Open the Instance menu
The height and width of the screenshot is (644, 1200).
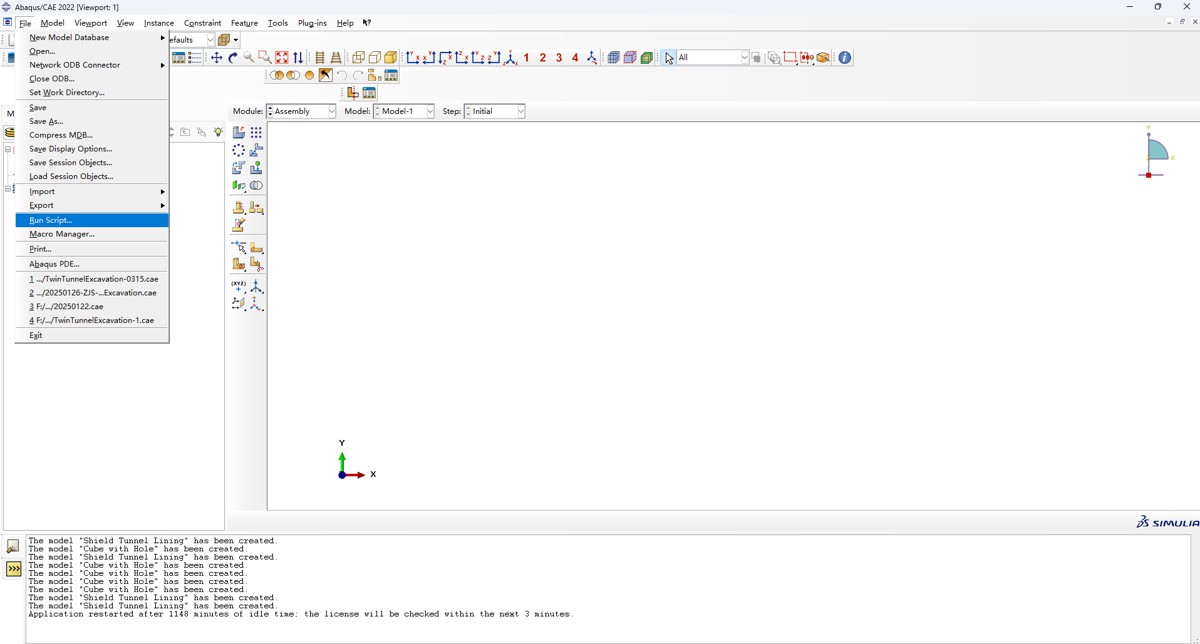[159, 23]
